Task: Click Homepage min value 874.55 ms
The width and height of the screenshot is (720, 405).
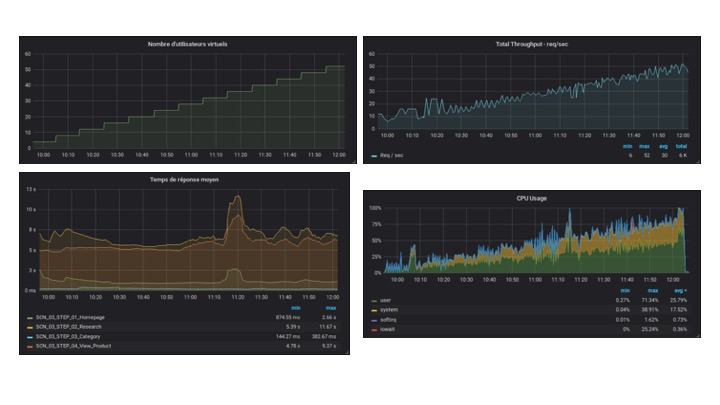Action: (288, 317)
